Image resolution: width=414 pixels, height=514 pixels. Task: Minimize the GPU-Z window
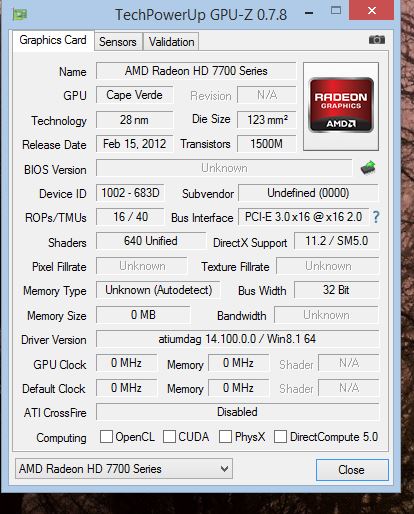click(x=309, y=13)
